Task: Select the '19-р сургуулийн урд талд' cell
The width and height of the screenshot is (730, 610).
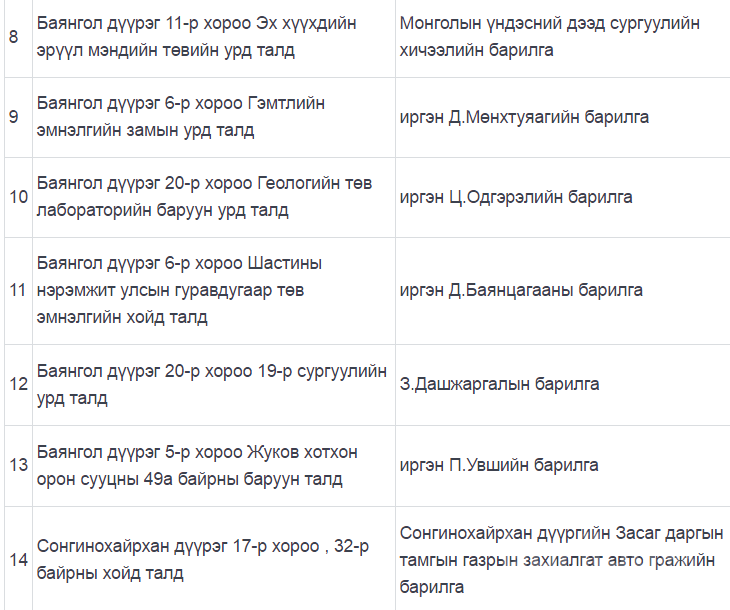Action: tap(212, 384)
